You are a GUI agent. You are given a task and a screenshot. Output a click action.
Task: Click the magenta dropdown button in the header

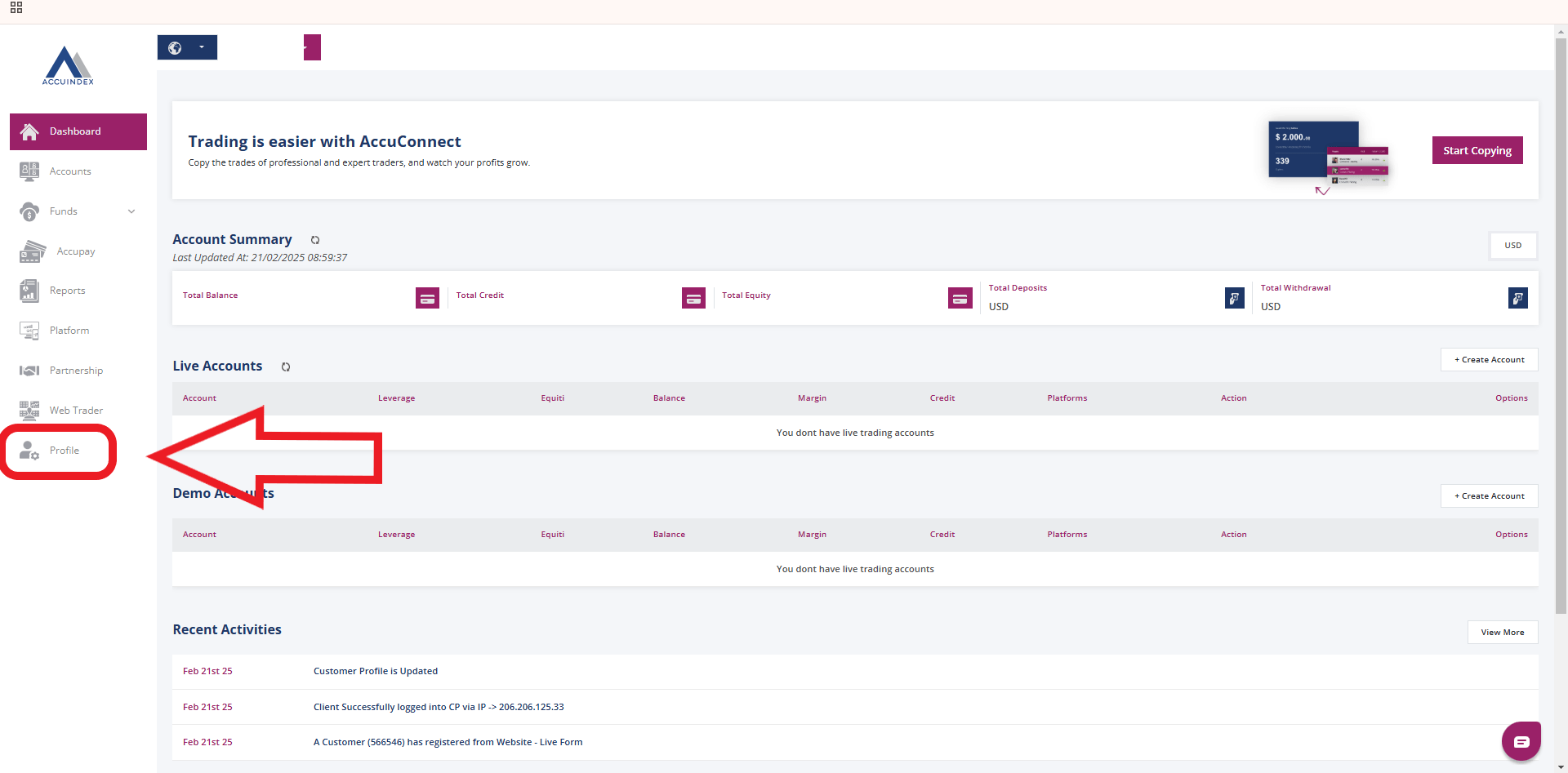pos(312,47)
